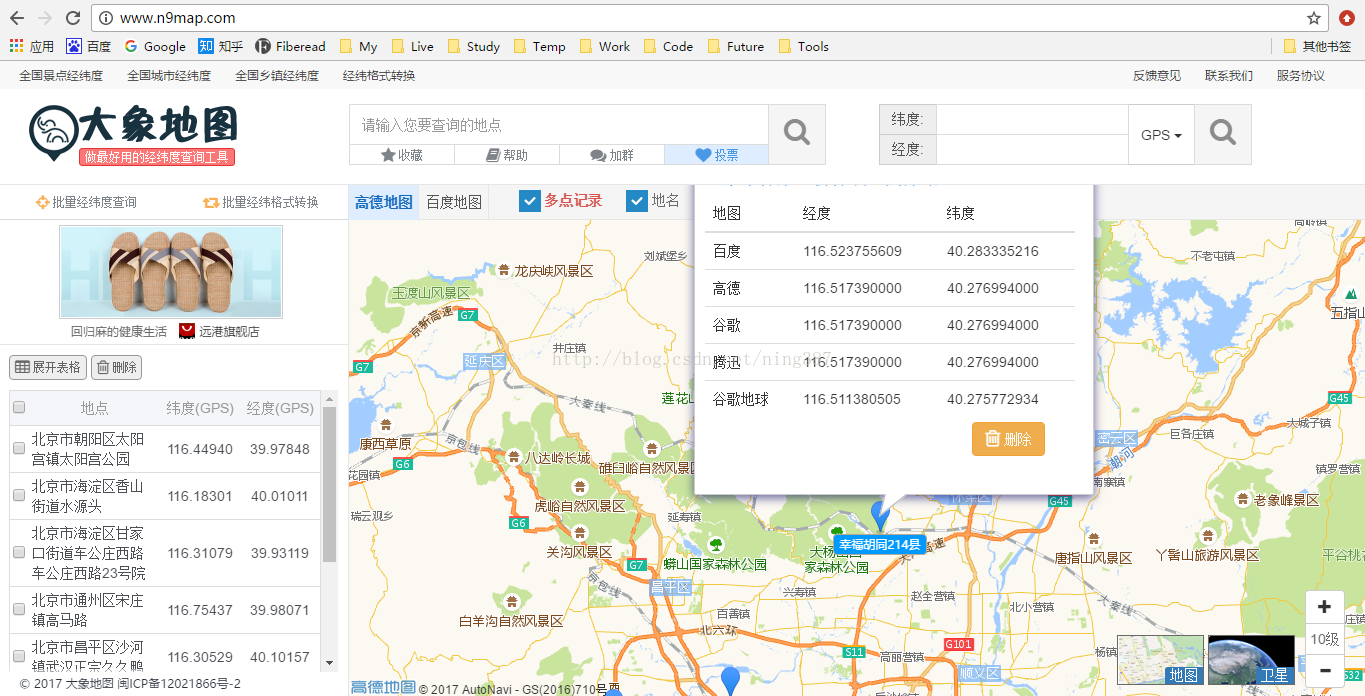Open the 知乎 bookmark
This screenshot has width=1365, height=696.
coord(220,46)
